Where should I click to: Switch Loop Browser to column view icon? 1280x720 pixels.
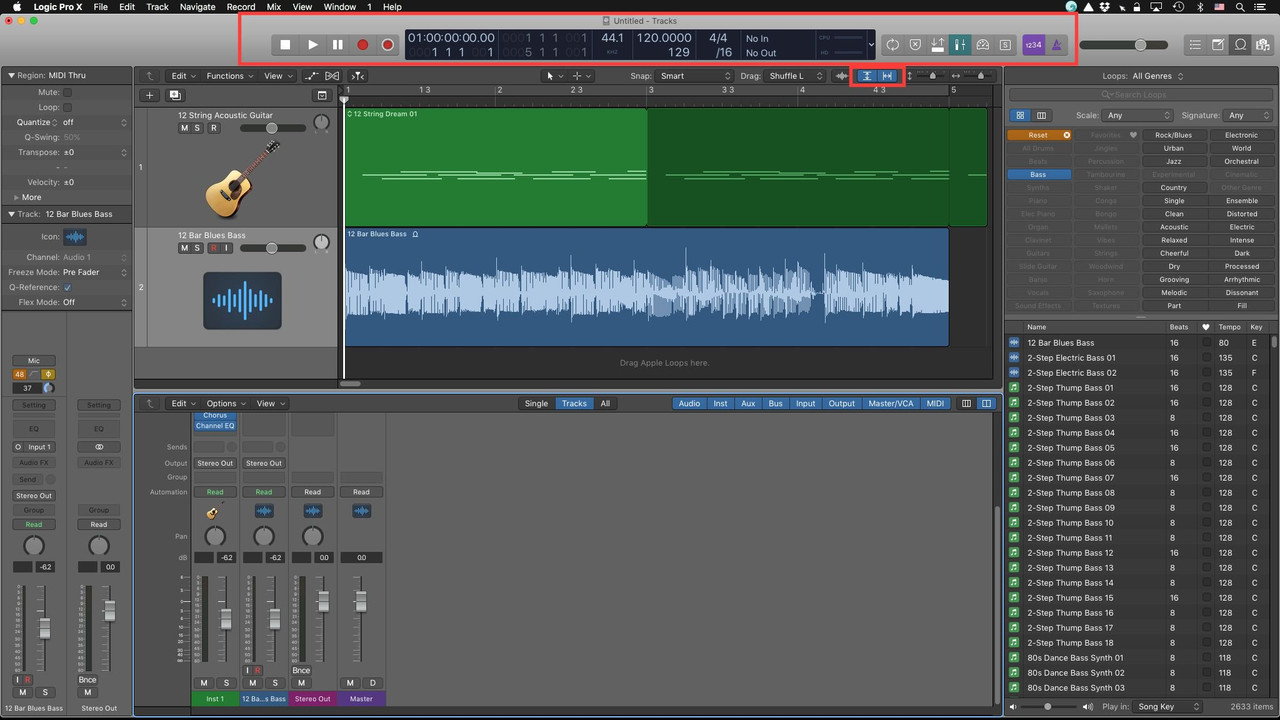(x=1041, y=116)
